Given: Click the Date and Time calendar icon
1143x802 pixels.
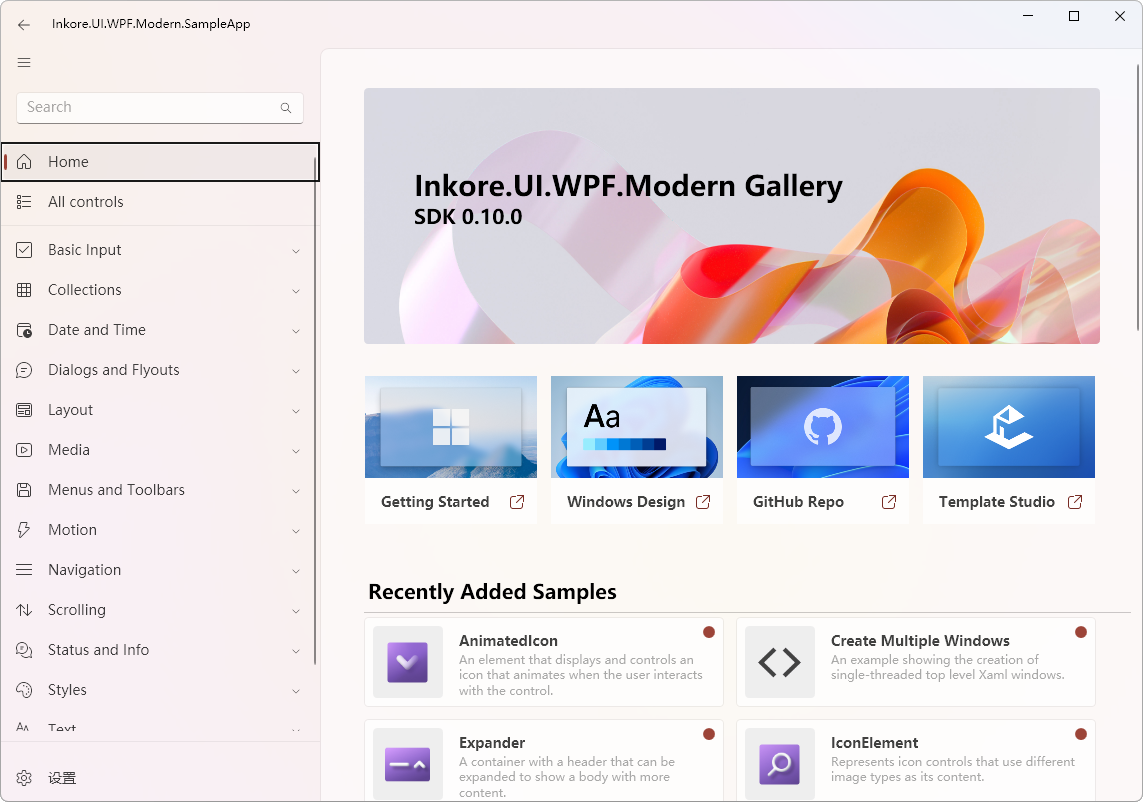Looking at the screenshot, I should pos(24,330).
